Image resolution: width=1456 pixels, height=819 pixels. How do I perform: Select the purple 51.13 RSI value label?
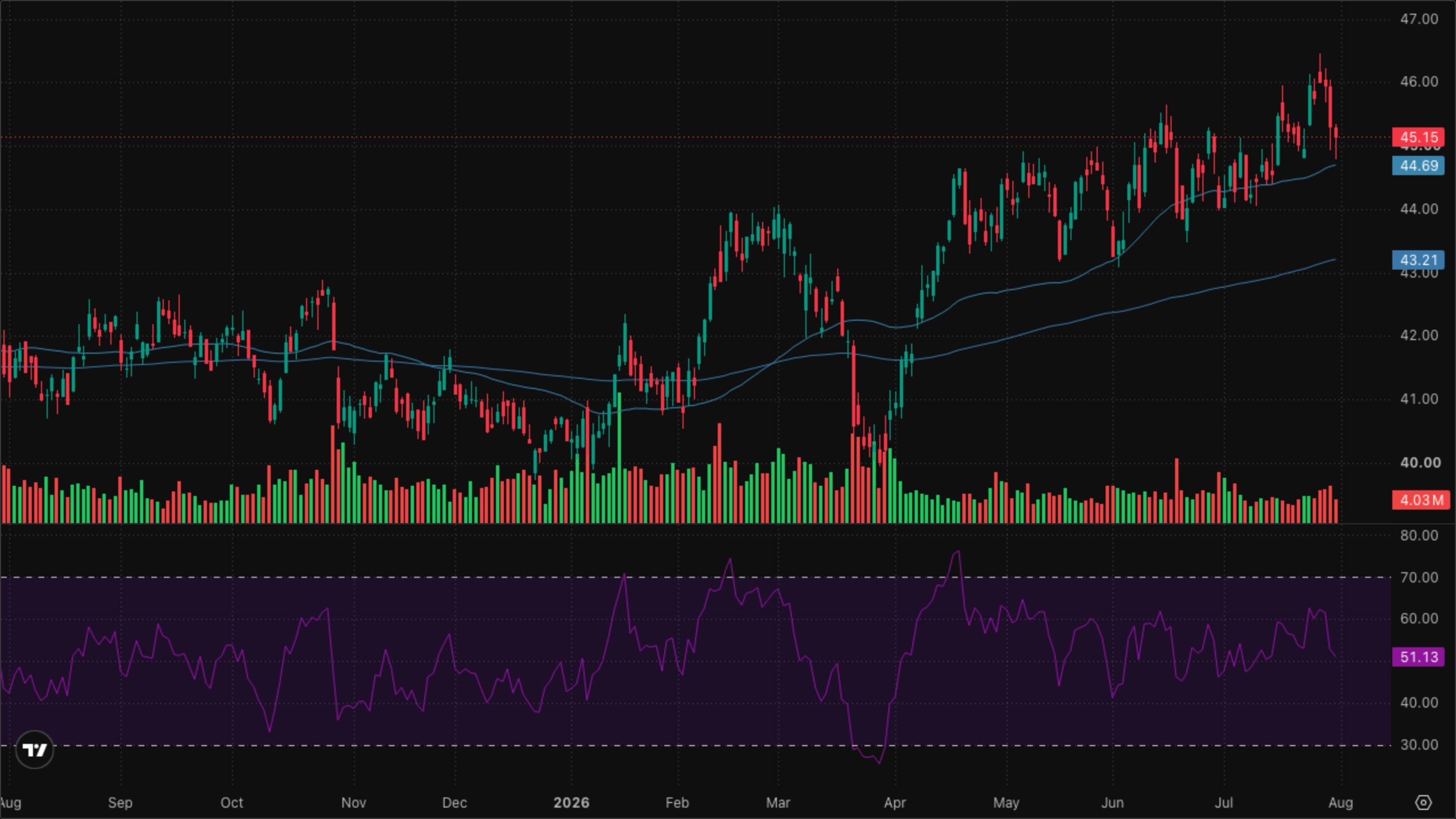click(x=1418, y=657)
